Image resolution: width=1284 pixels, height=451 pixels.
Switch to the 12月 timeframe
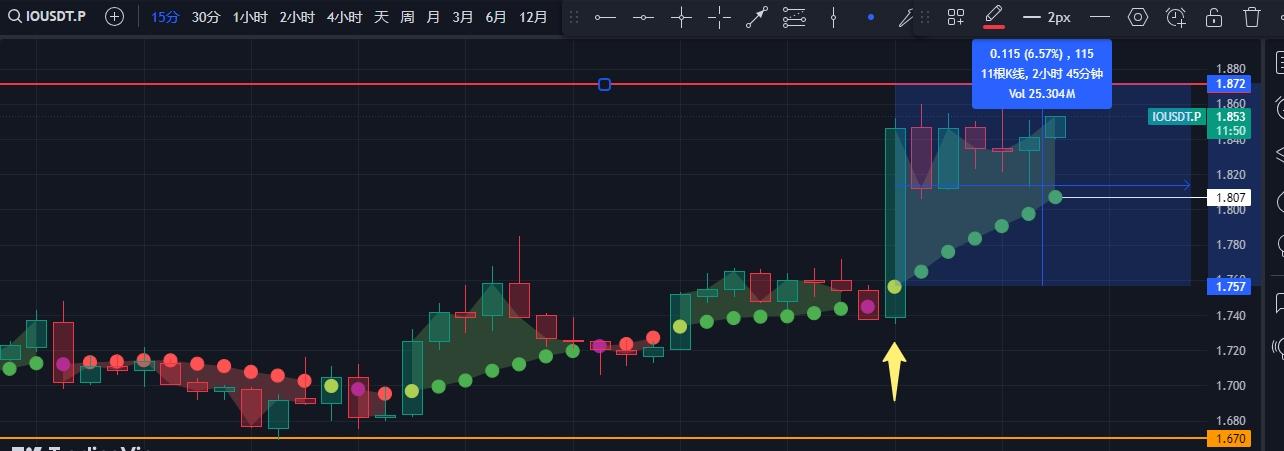(x=534, y=17)
